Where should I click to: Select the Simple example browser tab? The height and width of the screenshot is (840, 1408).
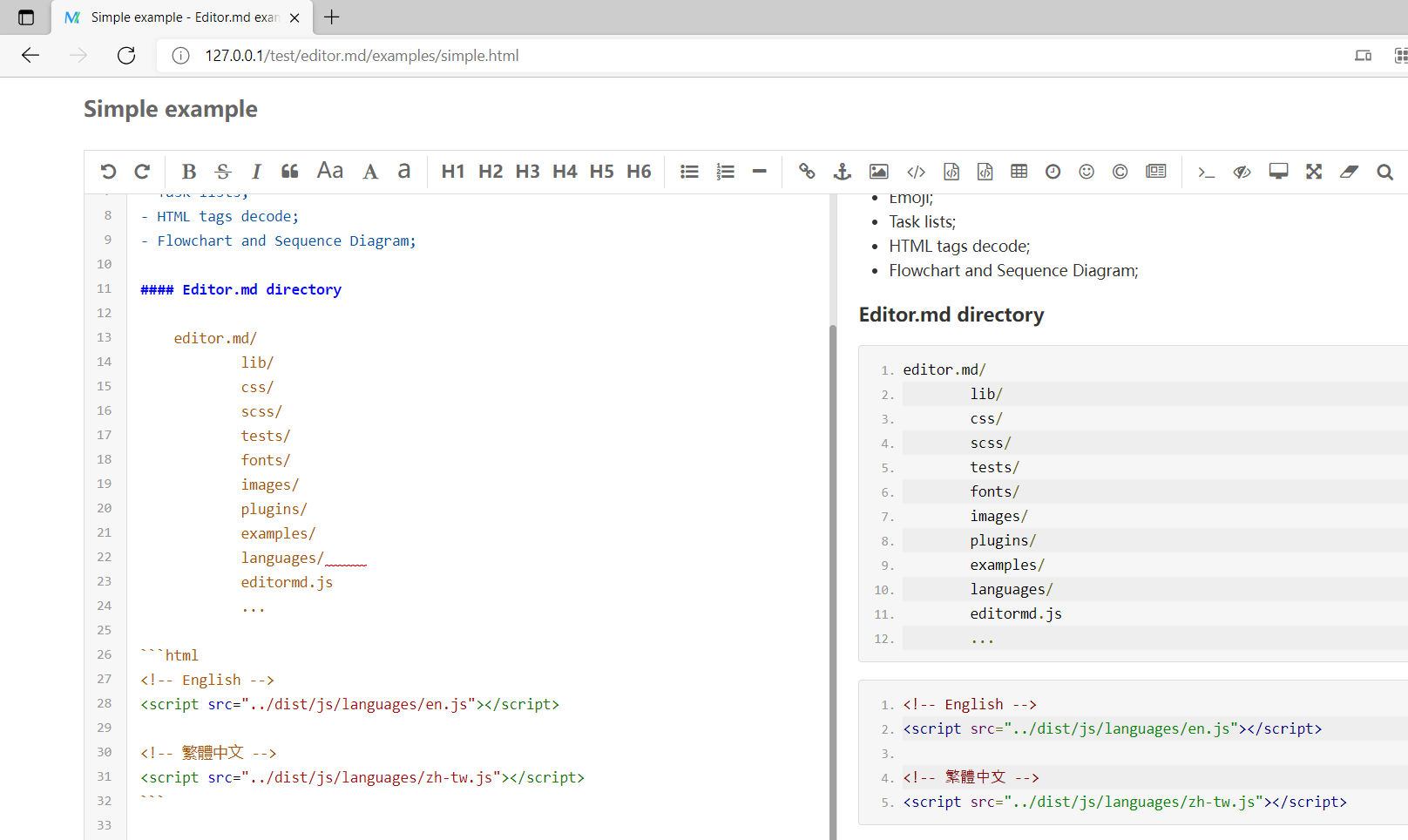[x=183, y=17]
